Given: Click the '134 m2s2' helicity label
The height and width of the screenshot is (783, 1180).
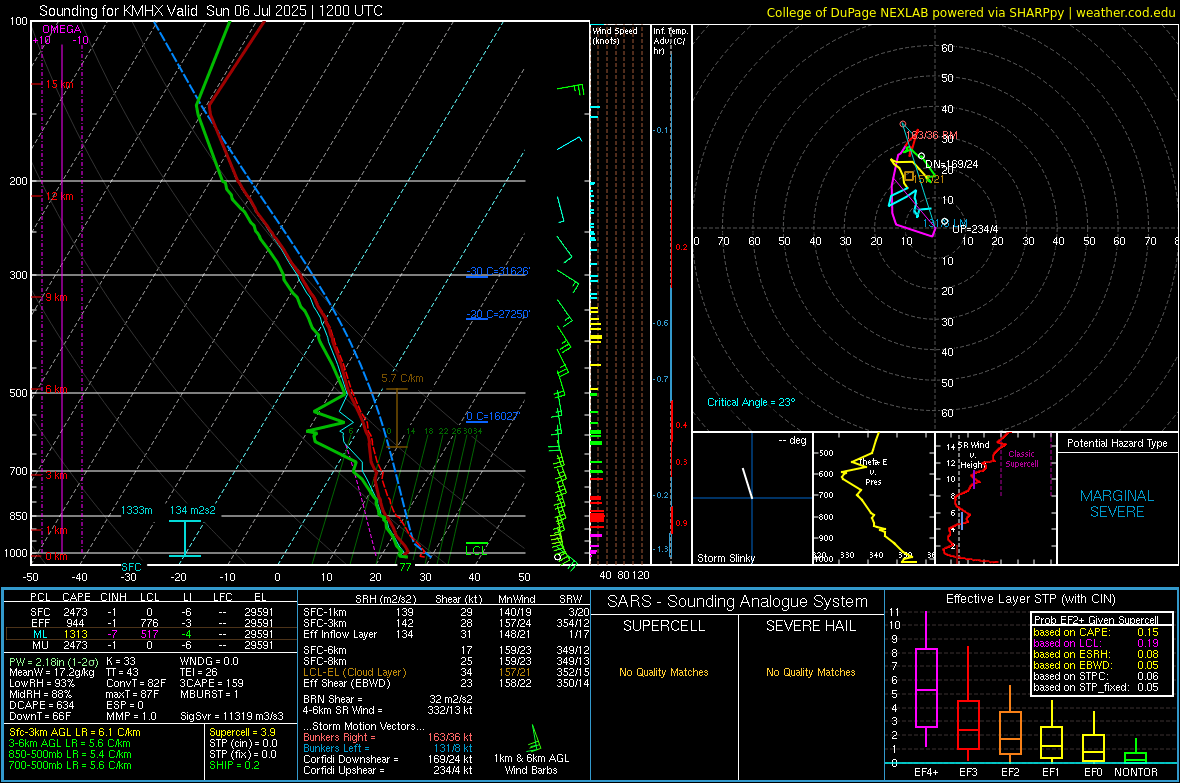Looking at the screenshot, I should 193,510.
